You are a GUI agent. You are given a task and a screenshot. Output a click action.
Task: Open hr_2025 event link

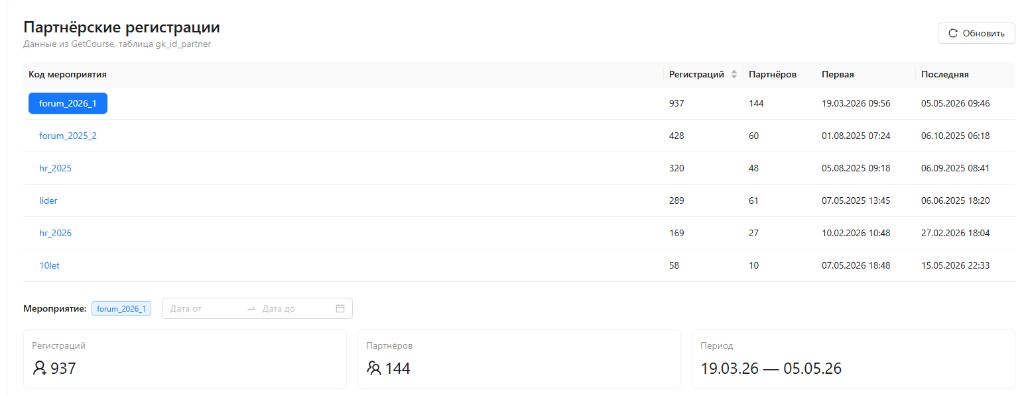(x=56, y=168)
